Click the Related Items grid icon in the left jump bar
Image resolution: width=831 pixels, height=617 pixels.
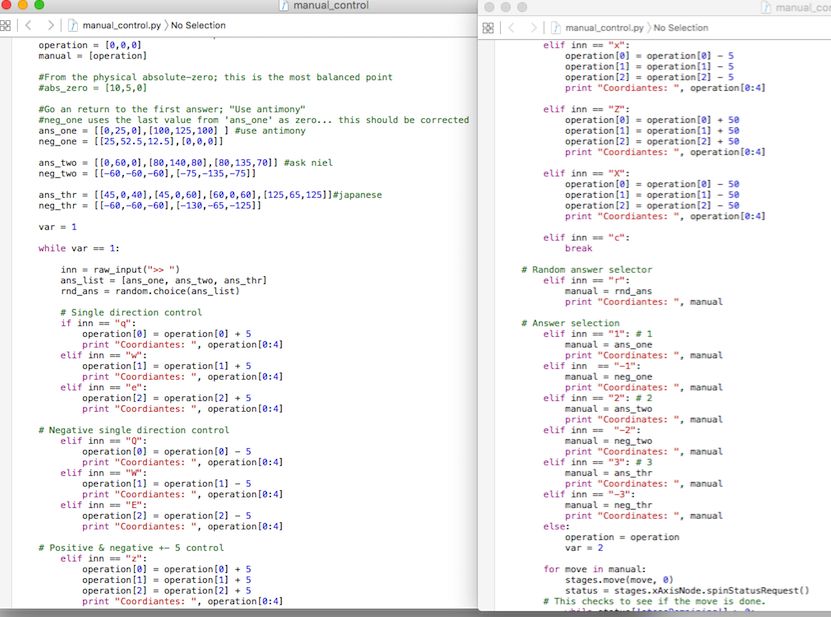coord(9,27)
